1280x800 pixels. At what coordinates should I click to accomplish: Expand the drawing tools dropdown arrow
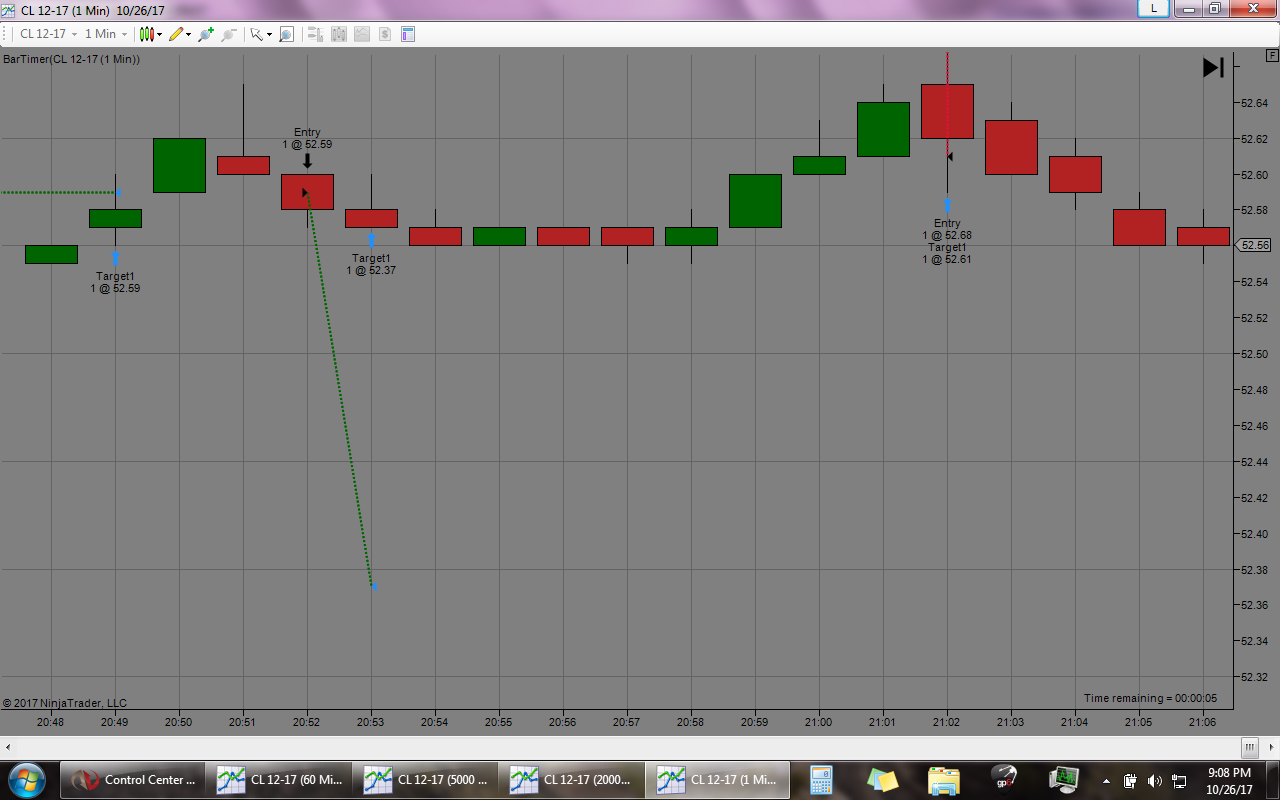[189, 34]
